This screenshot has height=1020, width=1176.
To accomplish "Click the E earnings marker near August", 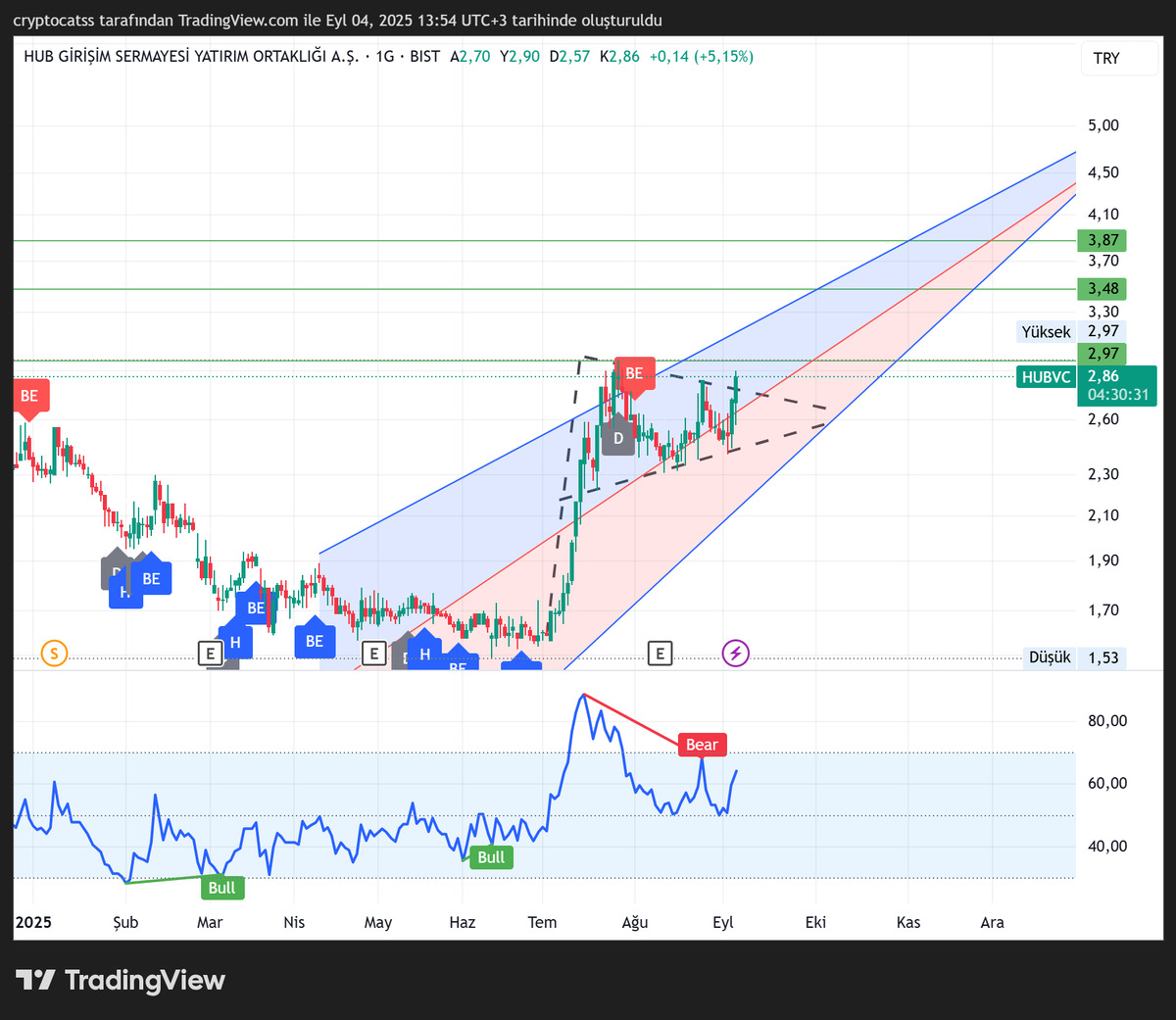I will [660, 653].
